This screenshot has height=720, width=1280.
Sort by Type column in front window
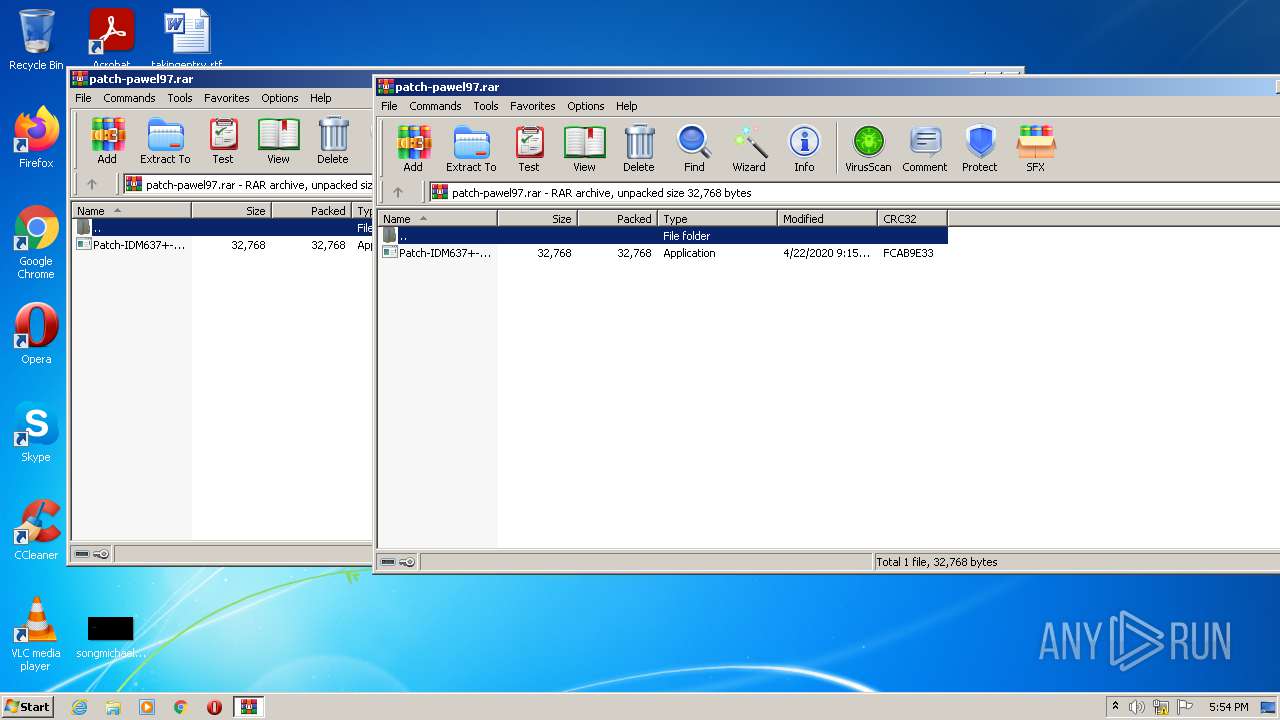tap(717, 218)
